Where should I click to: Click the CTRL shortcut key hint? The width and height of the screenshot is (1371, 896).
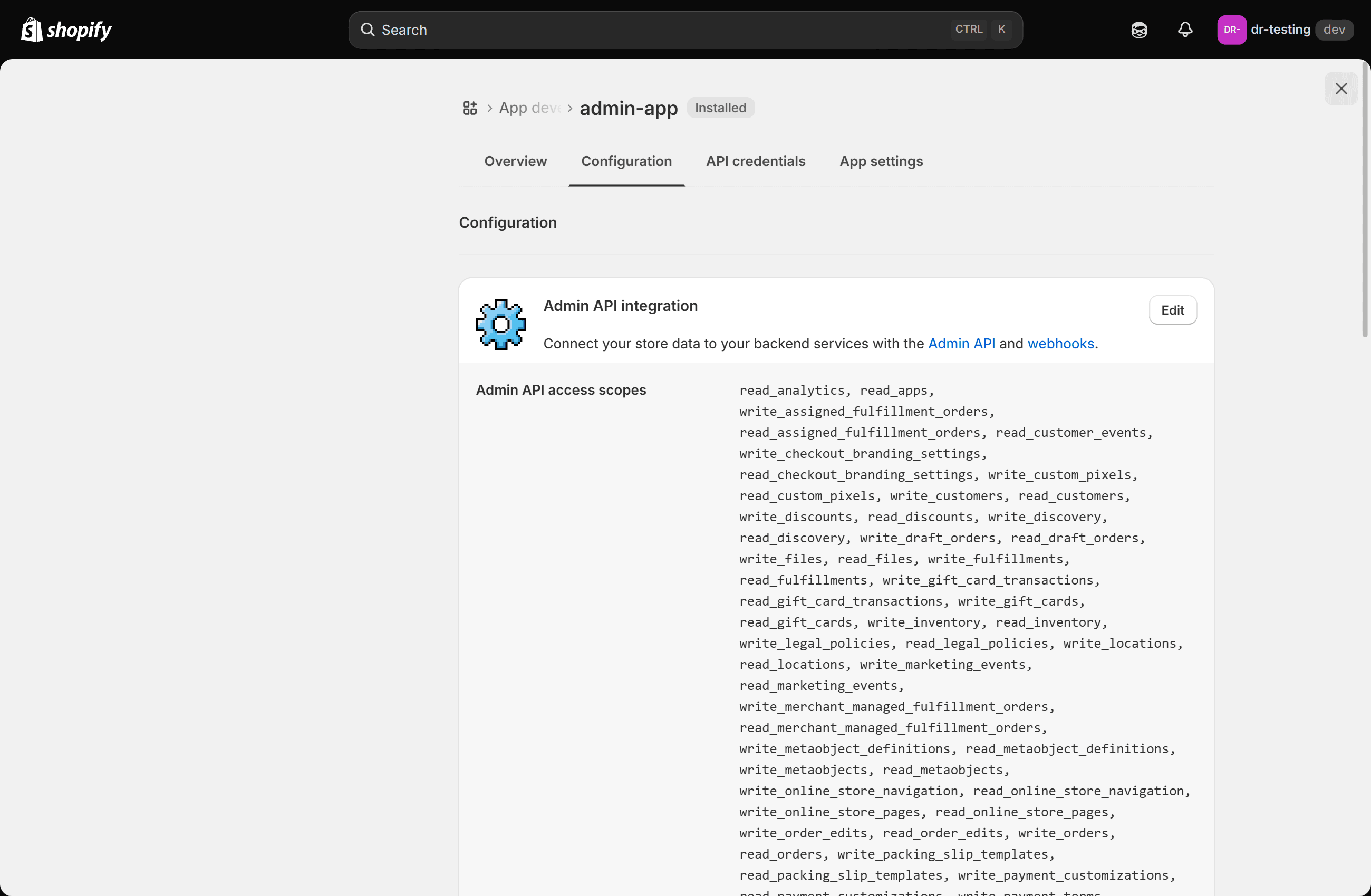click(968, 30)
